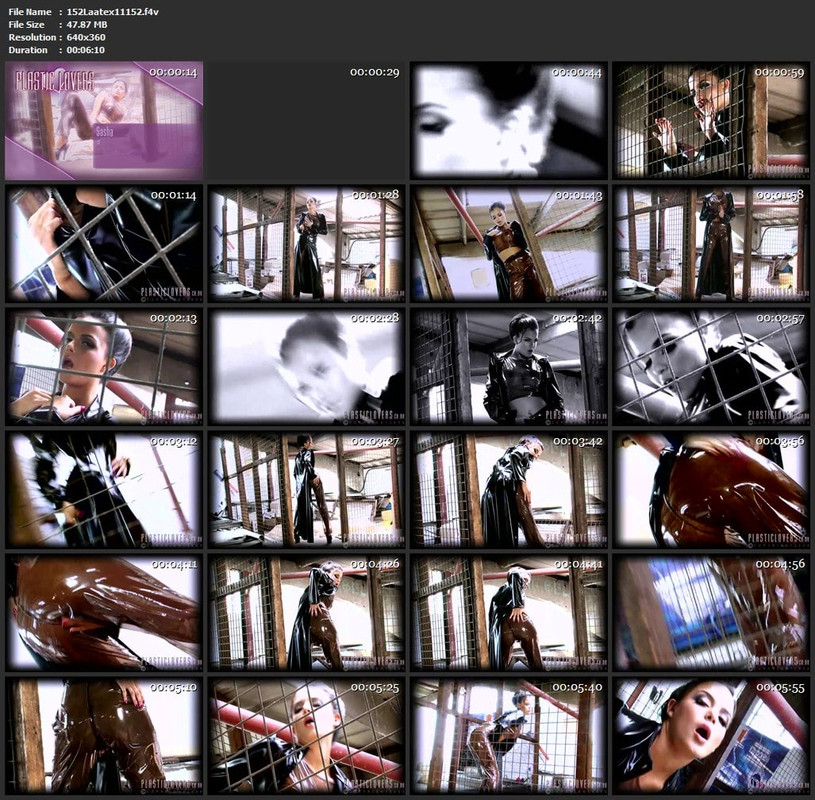Click the Duration label

pos(28,50)
